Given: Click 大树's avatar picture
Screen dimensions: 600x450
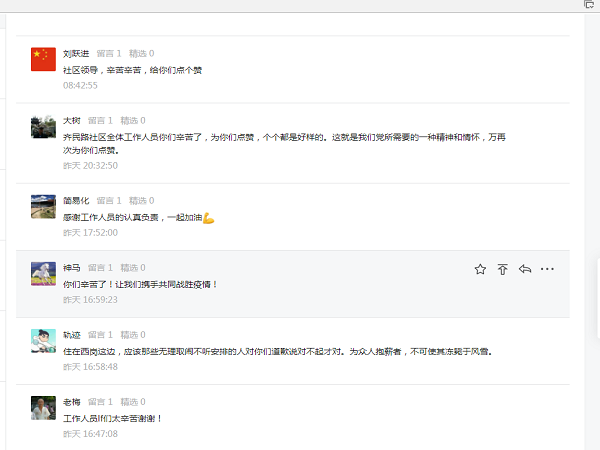Looking at the screenshot, I should pyautogui.click(x=43, y=126).
